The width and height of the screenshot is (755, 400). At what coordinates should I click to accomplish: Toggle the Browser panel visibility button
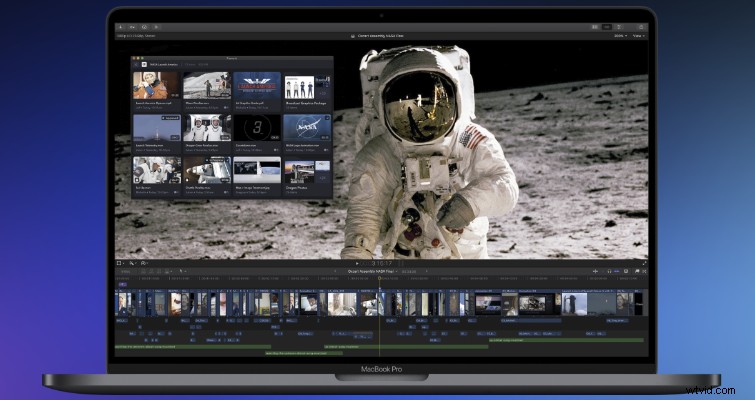pyautogui.click(x=595, y=27)
